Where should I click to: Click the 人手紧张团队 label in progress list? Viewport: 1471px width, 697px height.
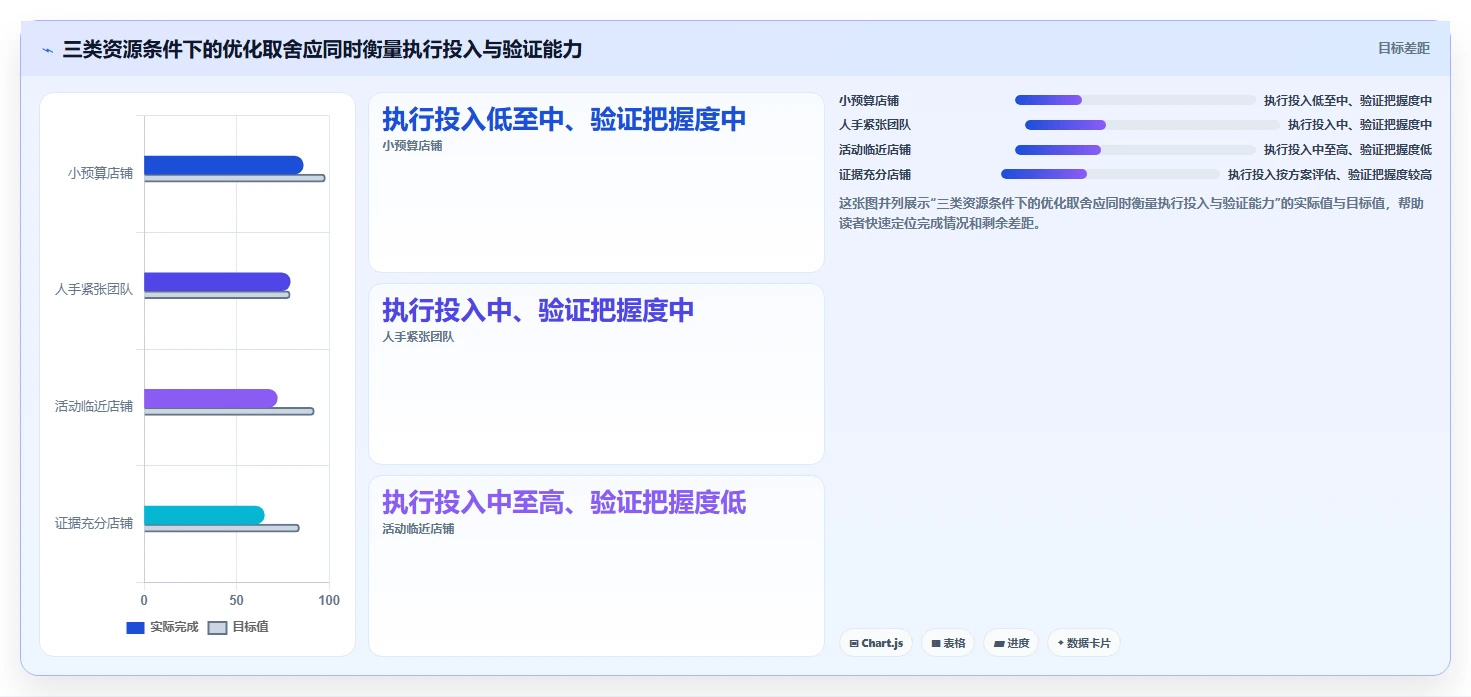click(875, 125)
